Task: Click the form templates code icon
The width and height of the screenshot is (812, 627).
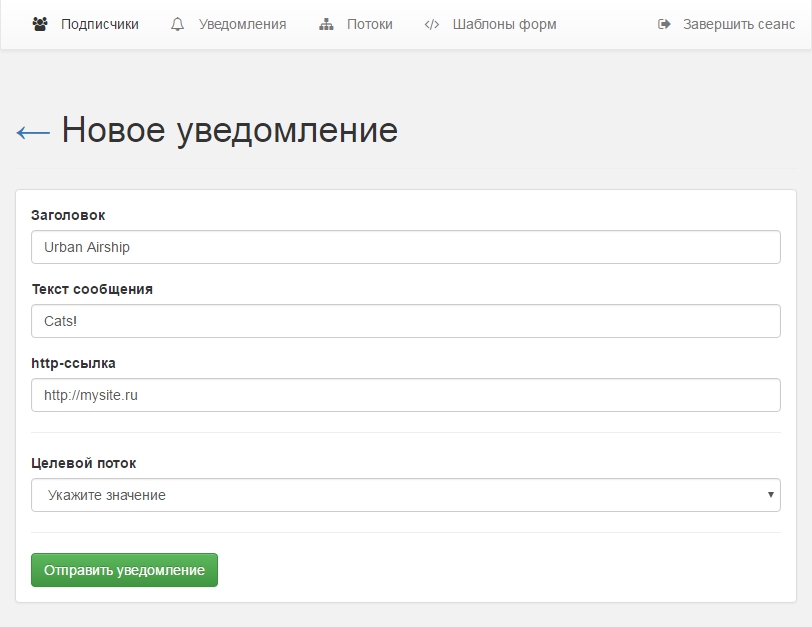Action: point(432,24)
